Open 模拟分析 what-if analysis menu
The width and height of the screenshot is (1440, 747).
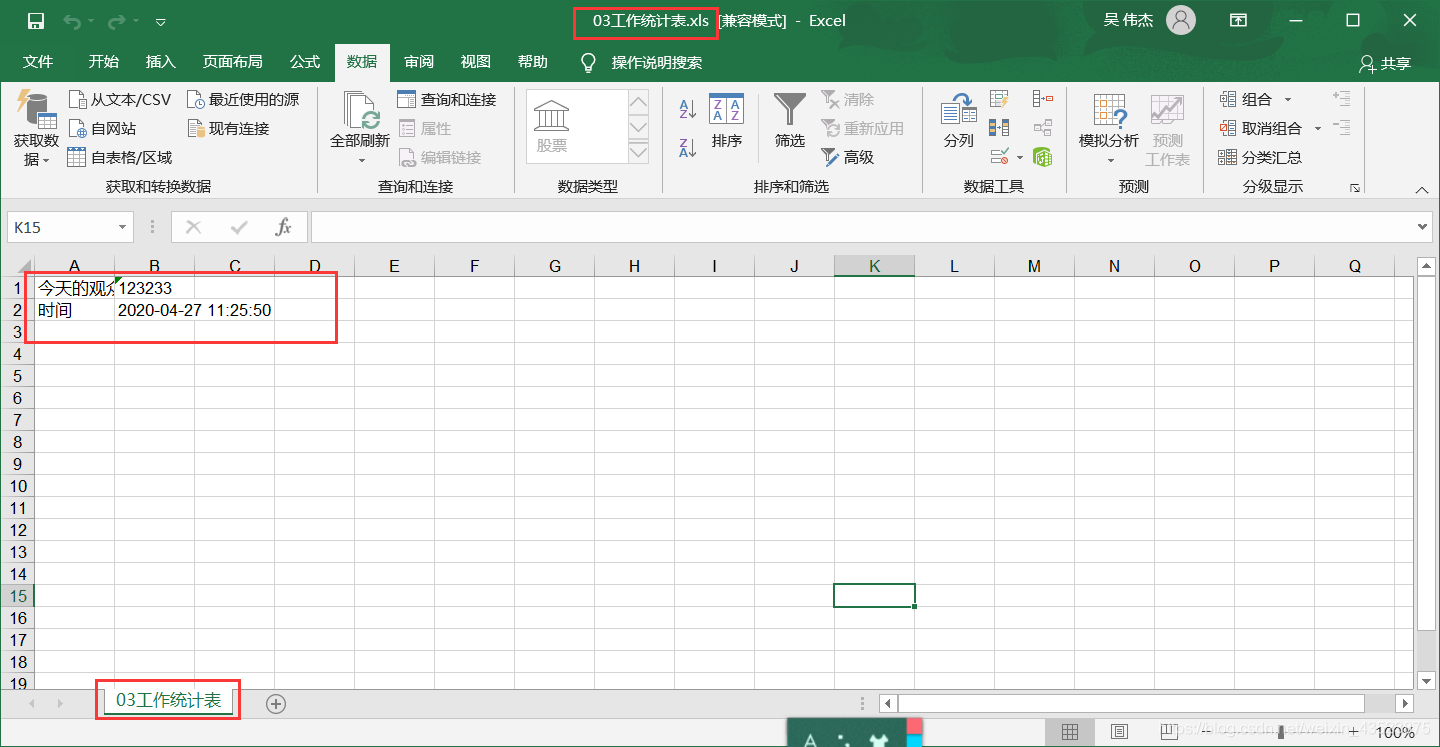[1109, 128]
